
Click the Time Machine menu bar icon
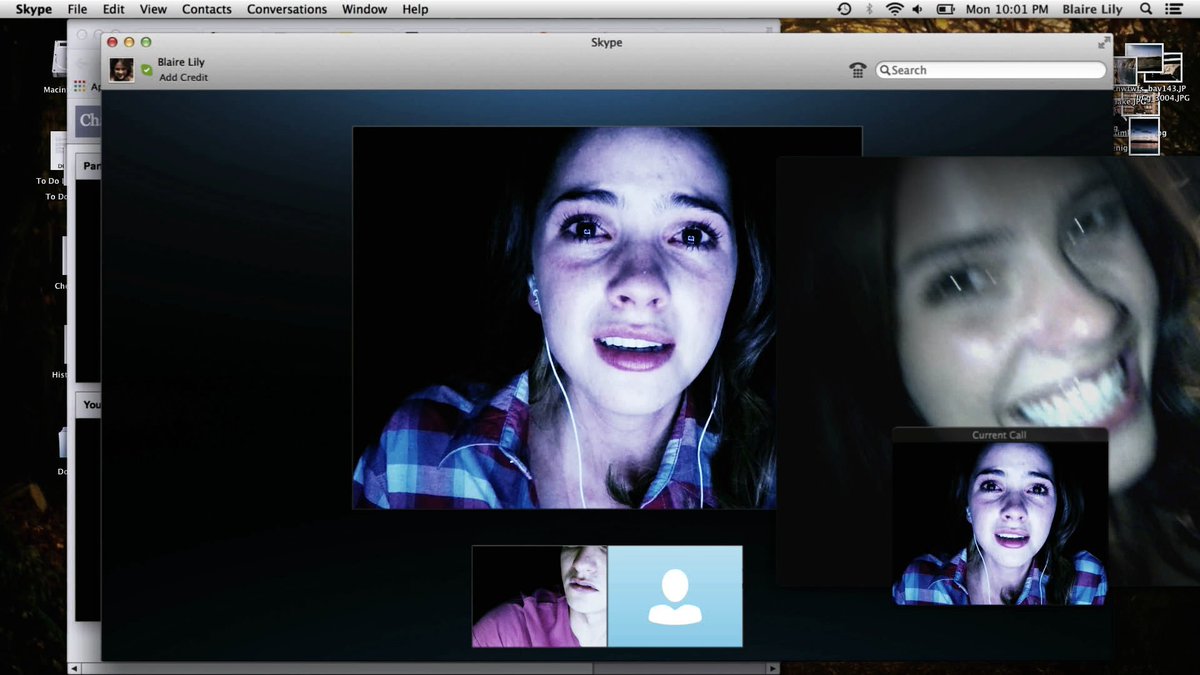click(x=844, y=9)
